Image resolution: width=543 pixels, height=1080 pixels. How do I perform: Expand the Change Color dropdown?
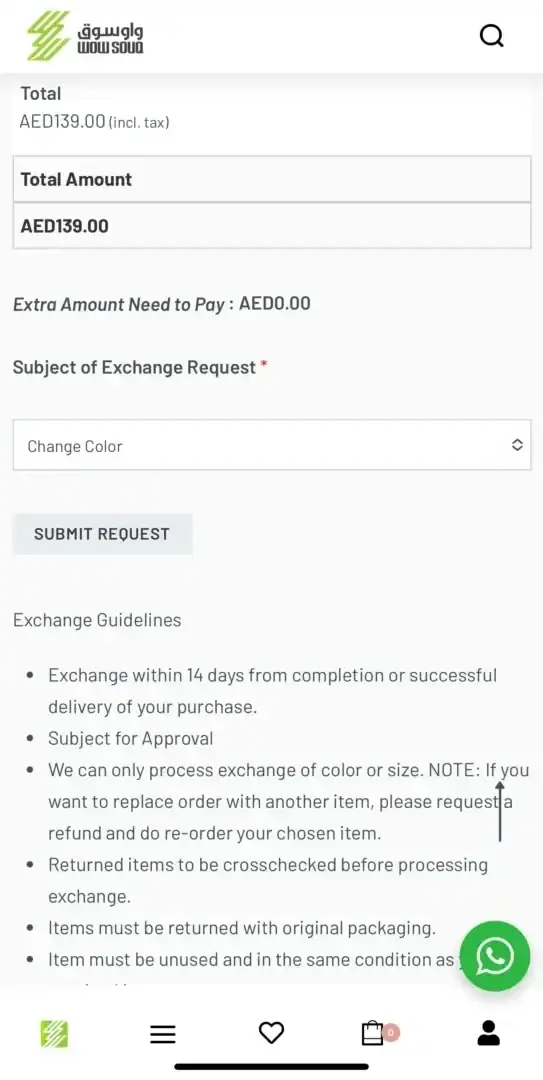(272, 445)
